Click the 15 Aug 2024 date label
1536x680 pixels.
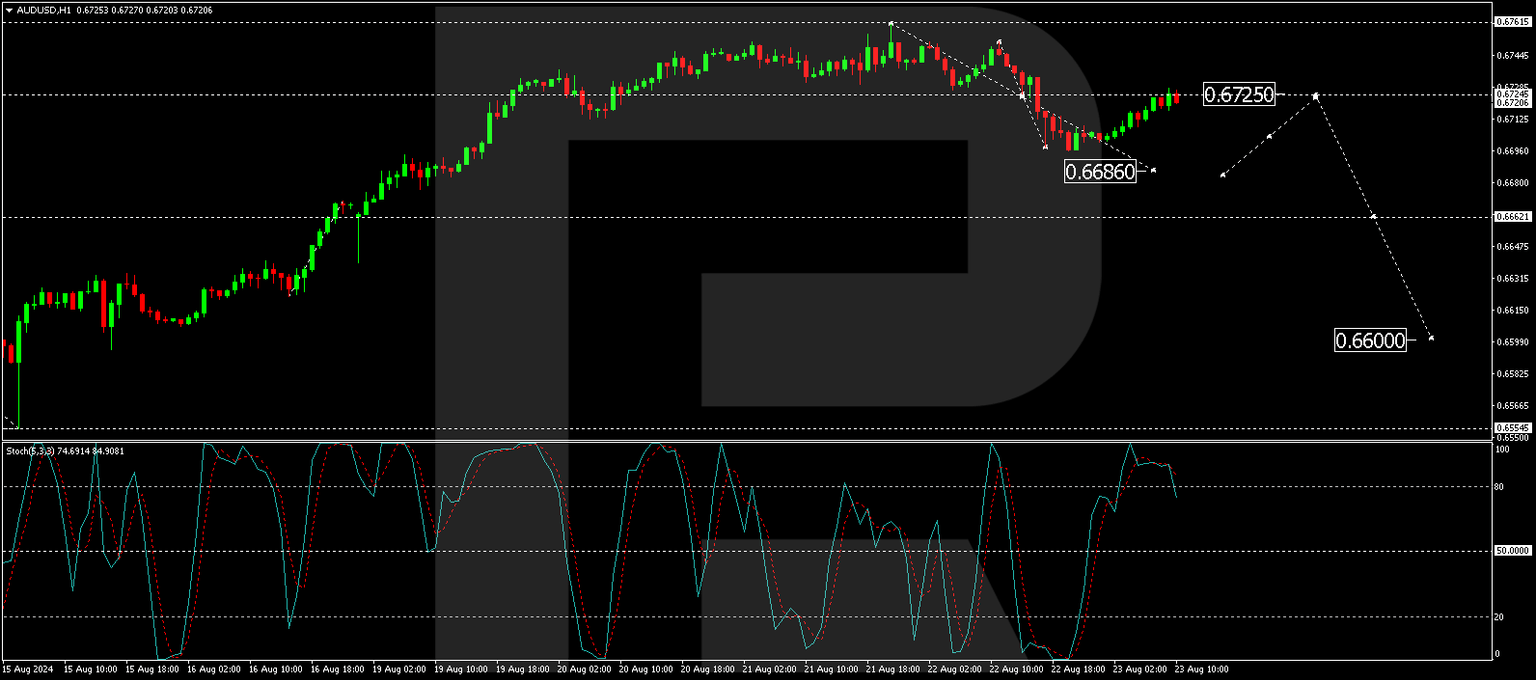pos(26,669)
